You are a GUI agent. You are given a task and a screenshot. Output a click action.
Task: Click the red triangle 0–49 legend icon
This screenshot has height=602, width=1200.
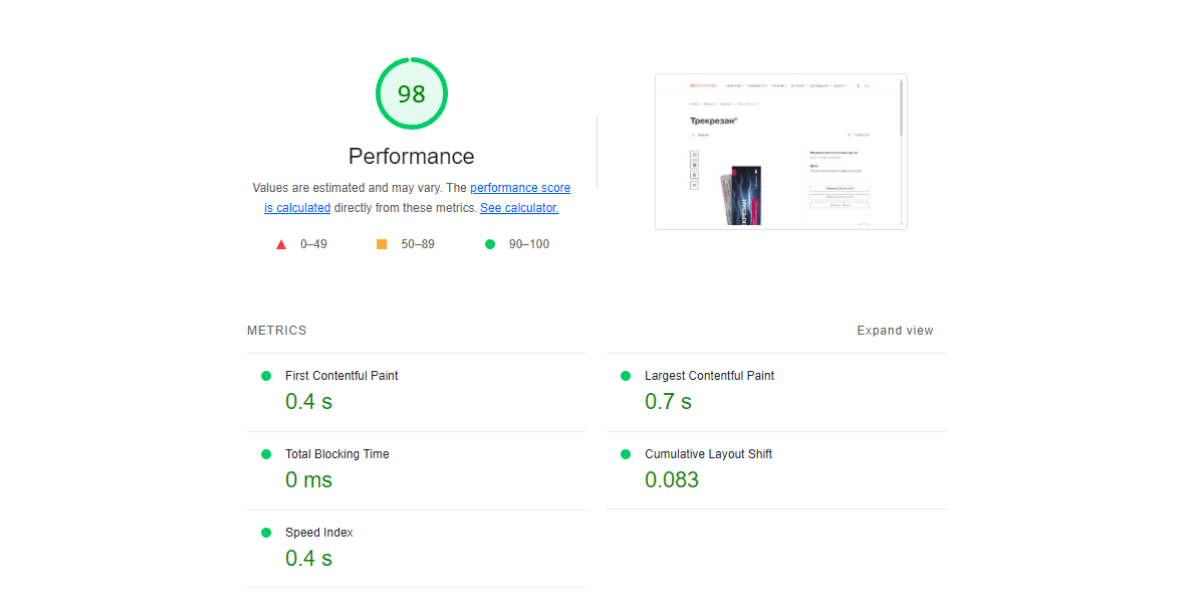281,244
